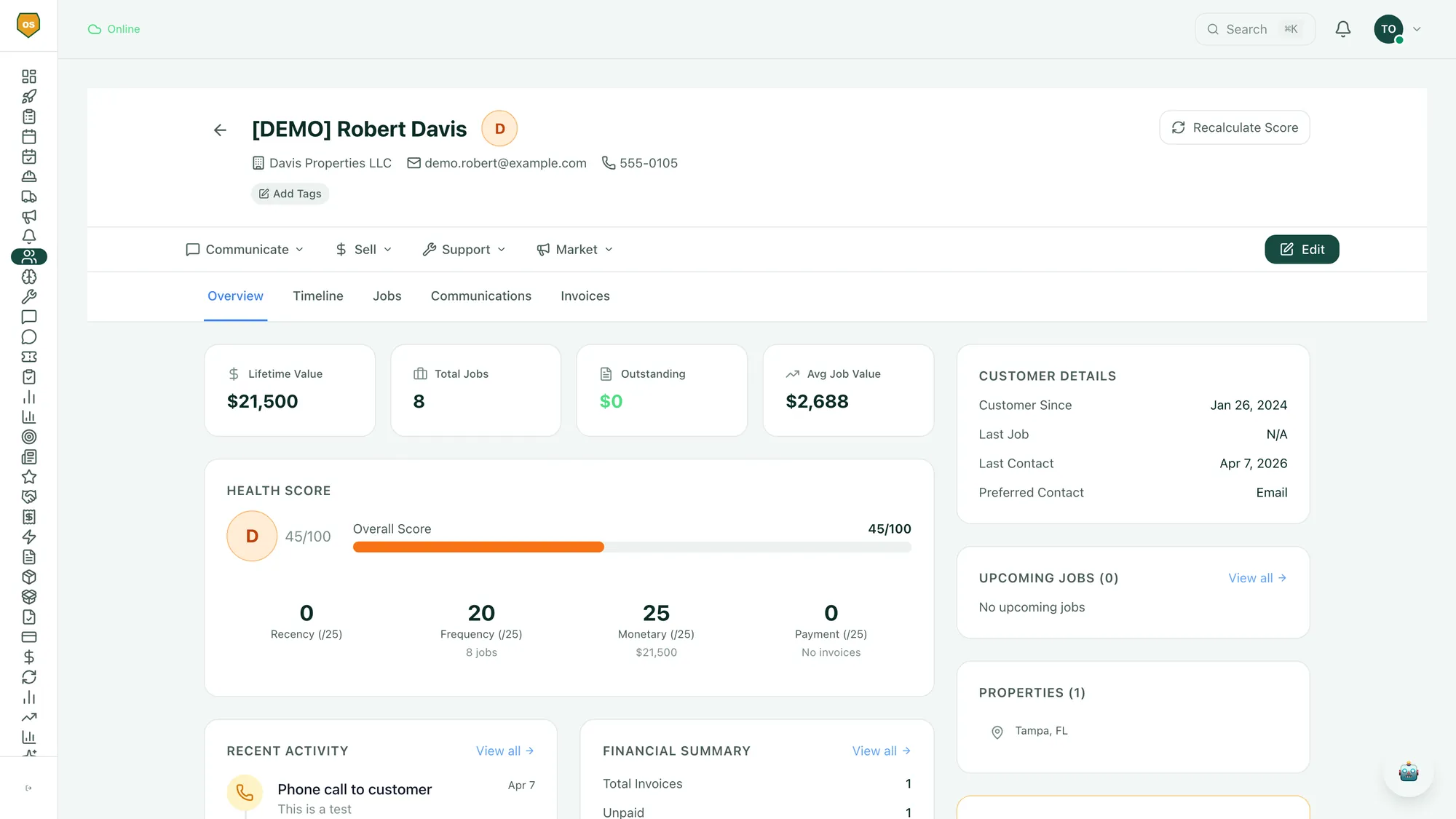1456x819 pixels.
Task: Click the Frequency (/25) score value
Action: pyautogui.click(x=481, y=613)
